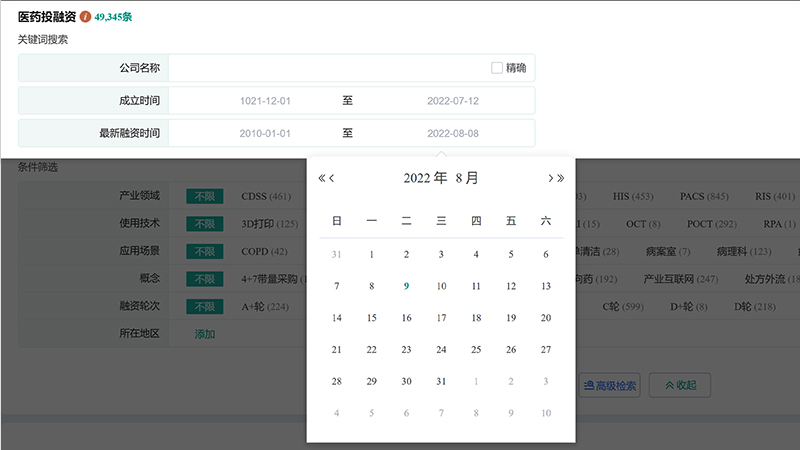
Task: Pick August 28 in the calendar
Action: [x=337, y=381]
